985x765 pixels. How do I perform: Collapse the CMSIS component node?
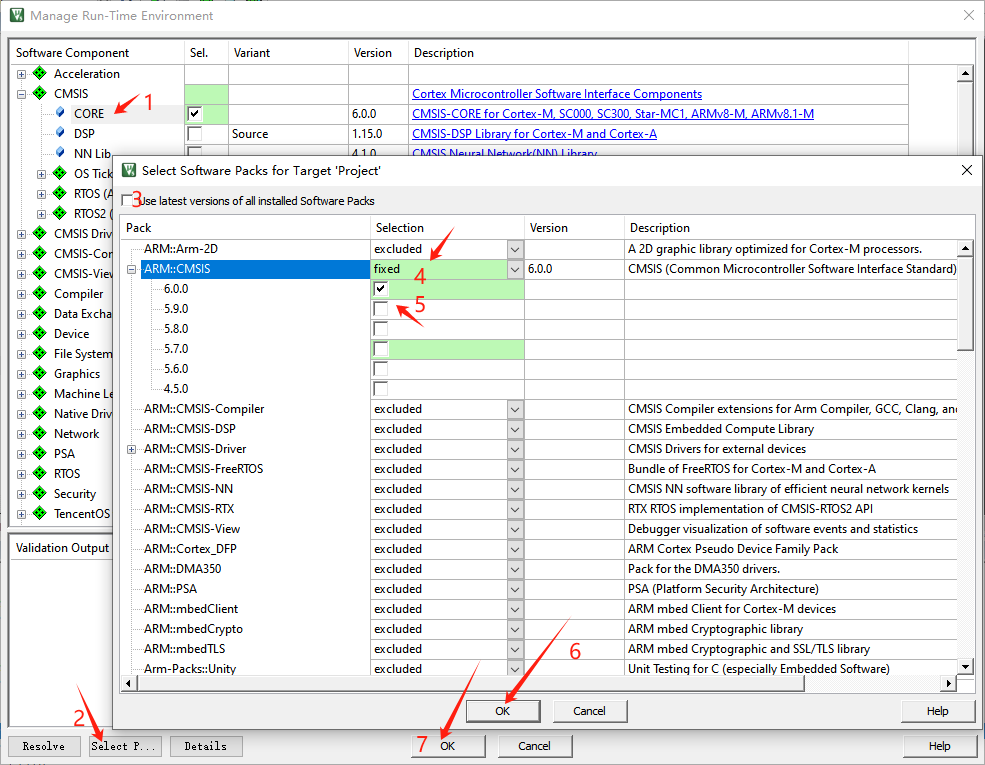pyautogui.click(x=21, y=94)
